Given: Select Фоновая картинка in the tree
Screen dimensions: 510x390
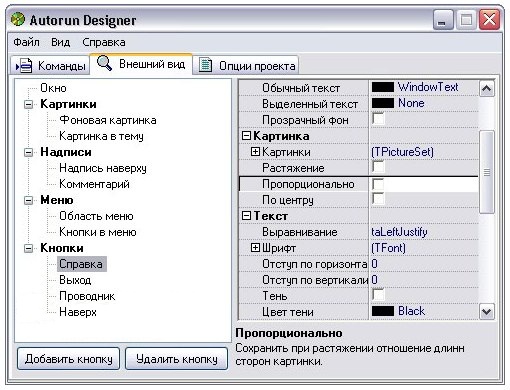Looking at the screenshot, I should pyautogui.click(x=108, y=120).
